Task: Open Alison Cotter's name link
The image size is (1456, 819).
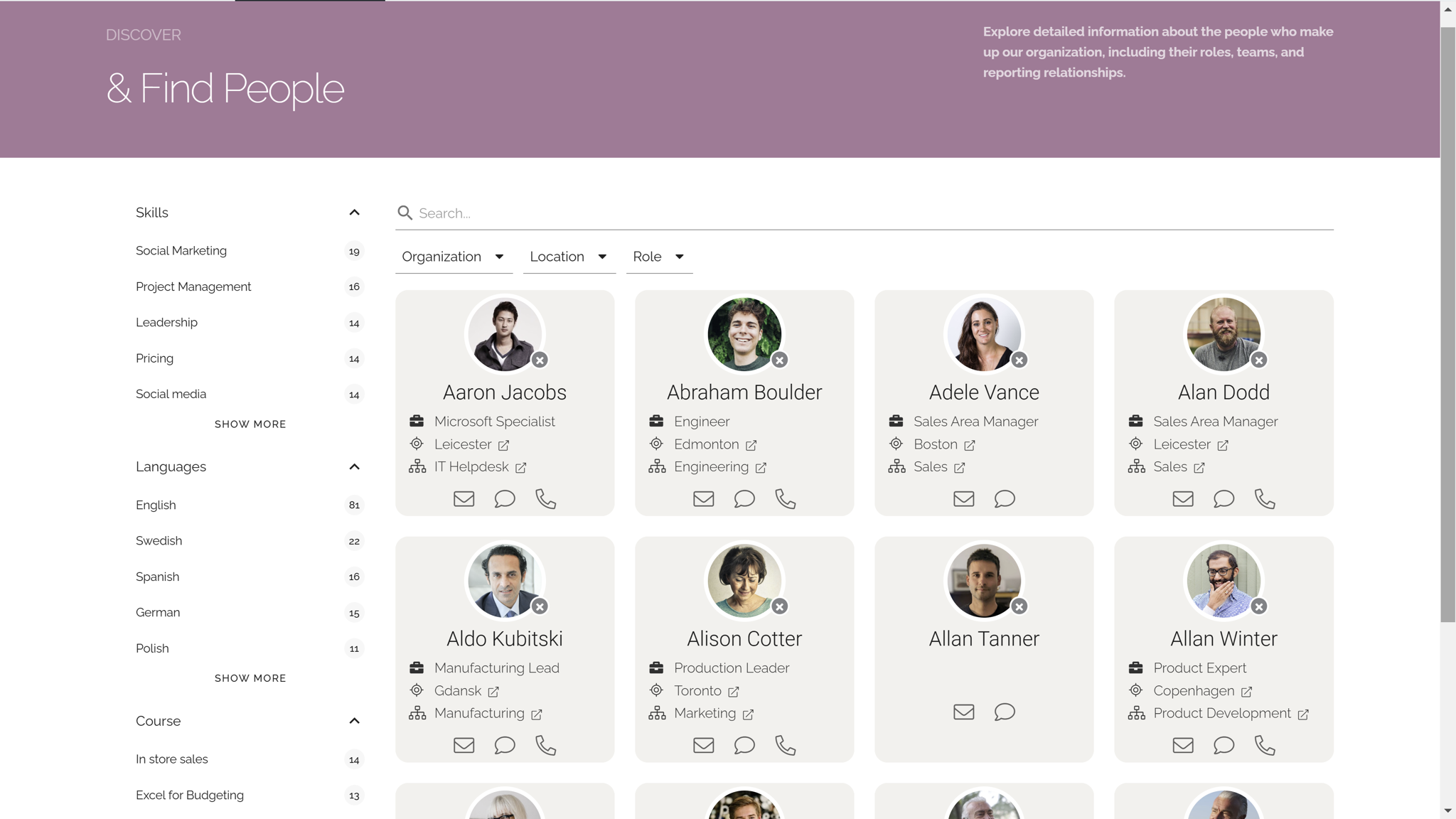Action: click(x=744, y=639)
